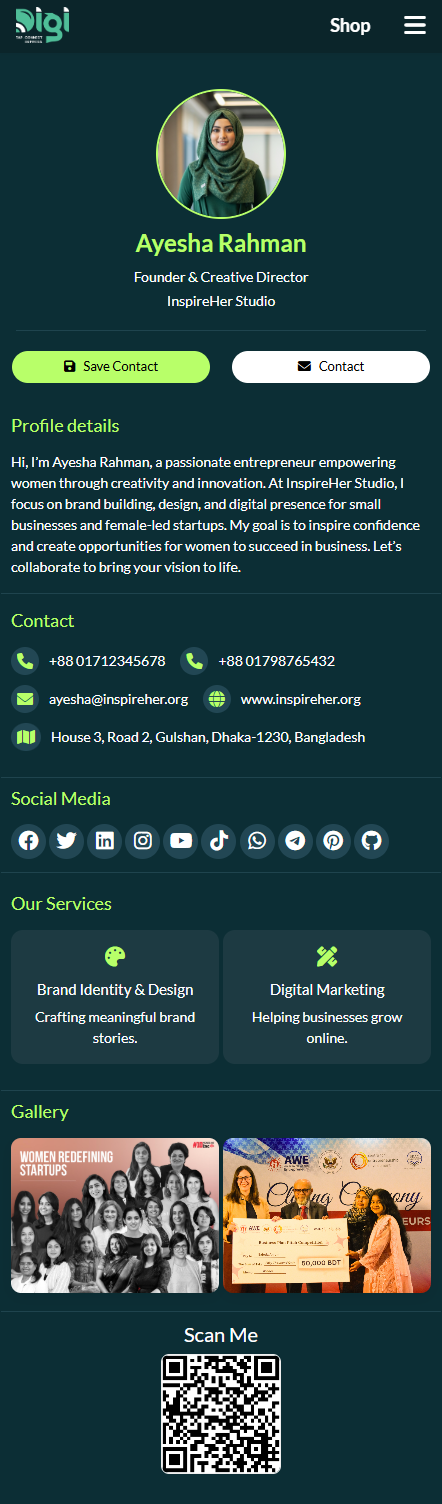442x1504 pixels.
Task: Open the Instagram icon
Action: [143, 841]
